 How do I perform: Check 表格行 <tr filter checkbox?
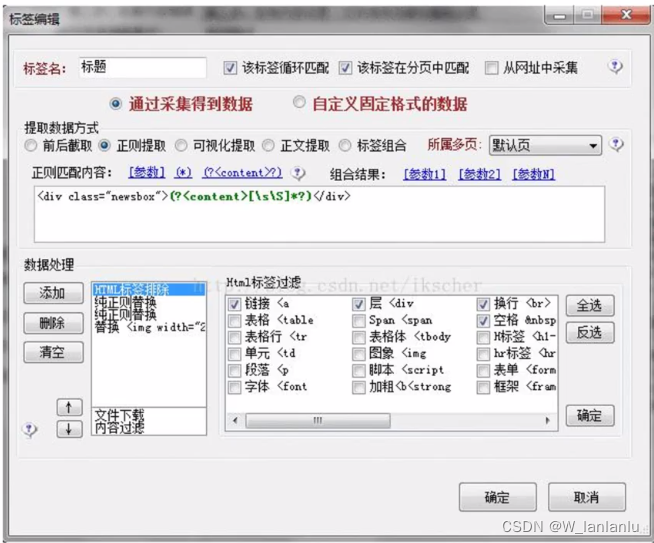pyautogui.click(x=234, y=337)
